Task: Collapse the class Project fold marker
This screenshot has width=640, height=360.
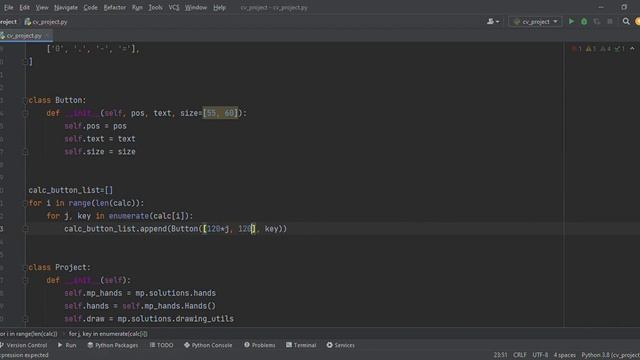Action: click(25, 268)
